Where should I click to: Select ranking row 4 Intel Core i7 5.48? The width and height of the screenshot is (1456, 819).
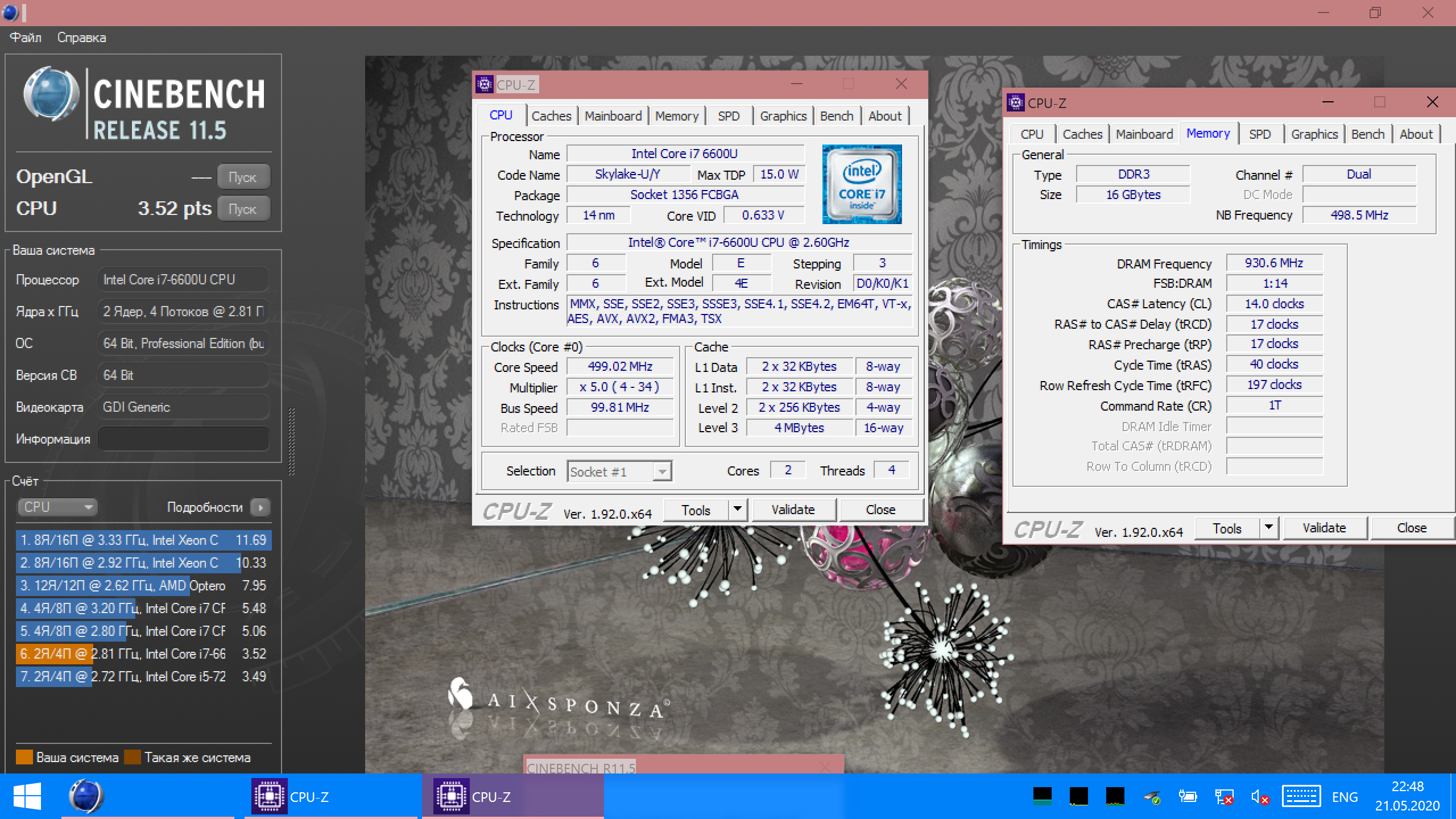click(x=143, y=608)
